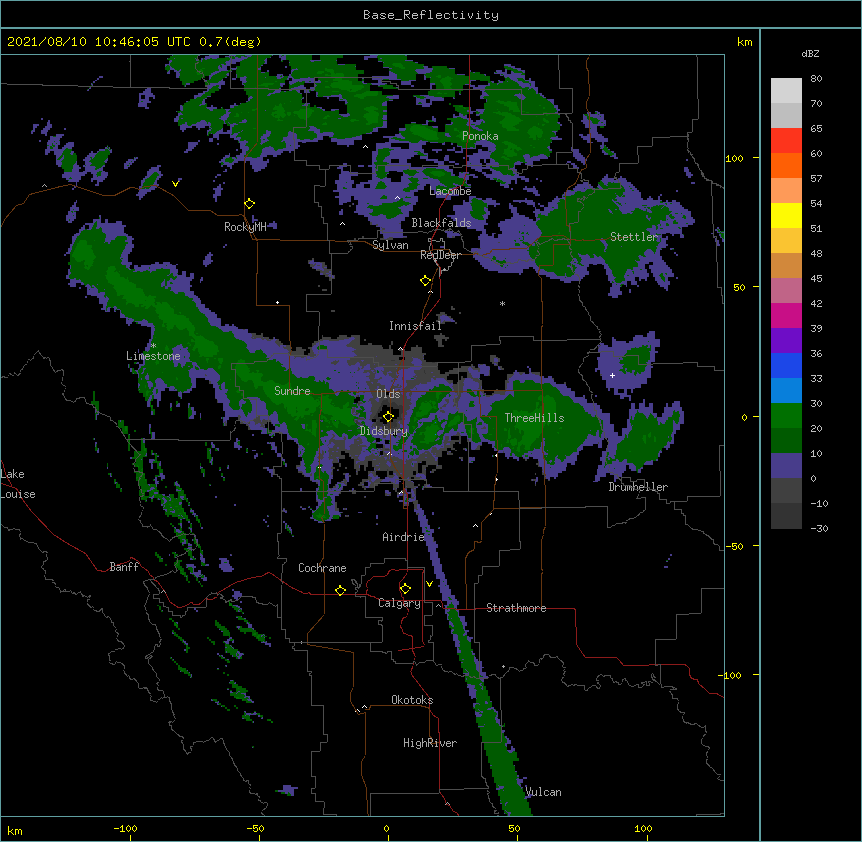
Task: Click the Base_Reflectivity title text
Action: point(431,15)
